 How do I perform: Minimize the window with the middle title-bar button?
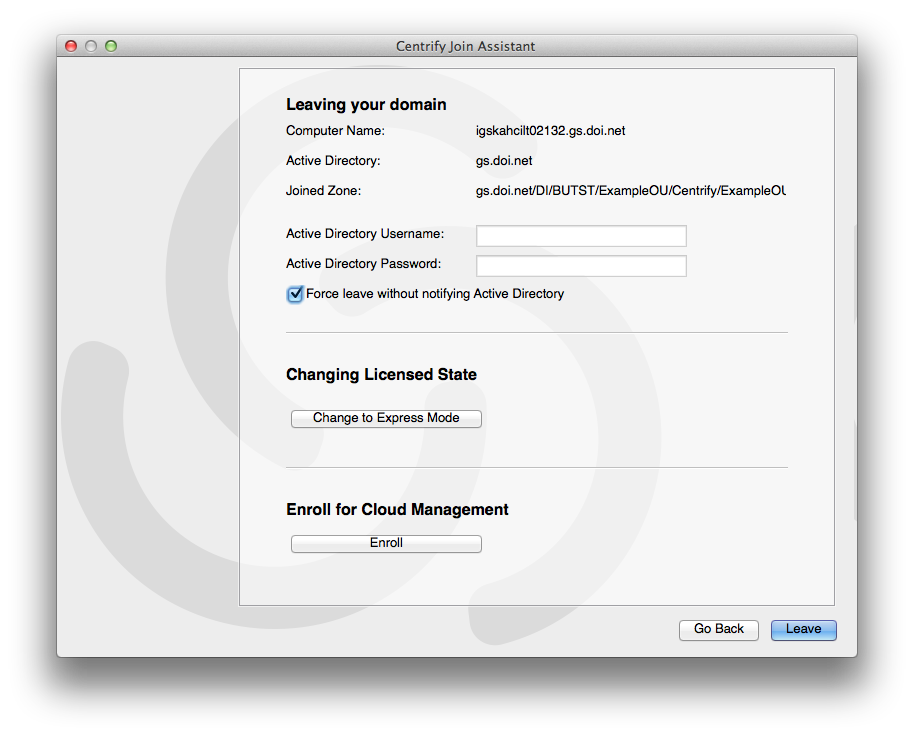coord(91,46)
